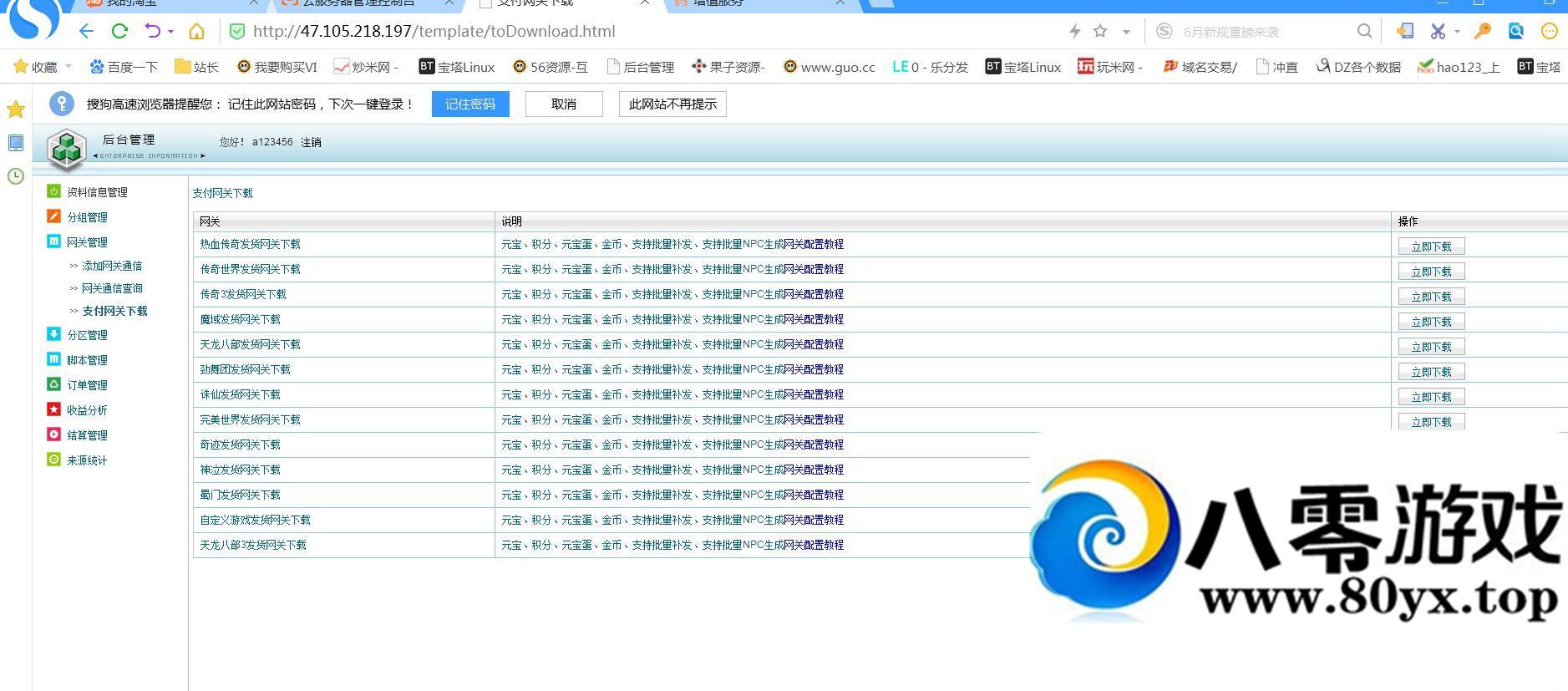Expand the 订单管理 menu section
This screenshot has height=691, width=1568.
coord(87,385)
